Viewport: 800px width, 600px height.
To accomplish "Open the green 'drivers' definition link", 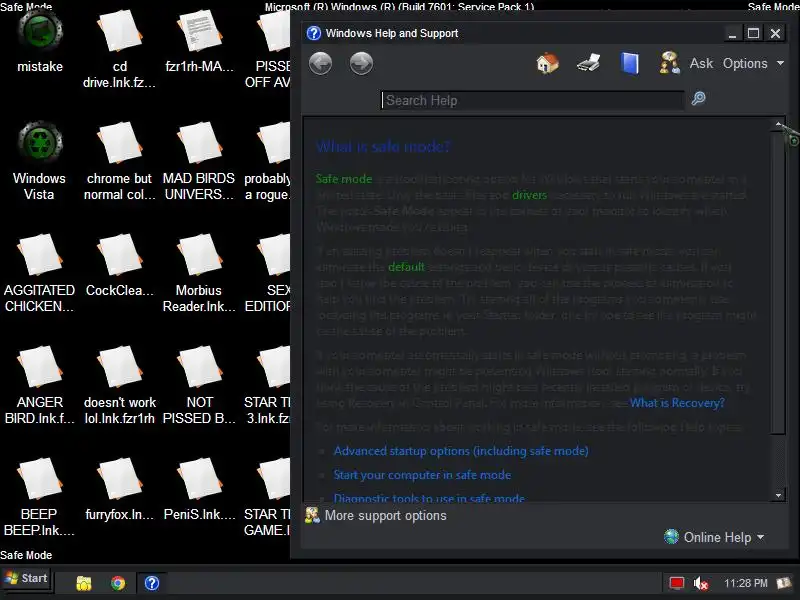I will tap(529, 195).
